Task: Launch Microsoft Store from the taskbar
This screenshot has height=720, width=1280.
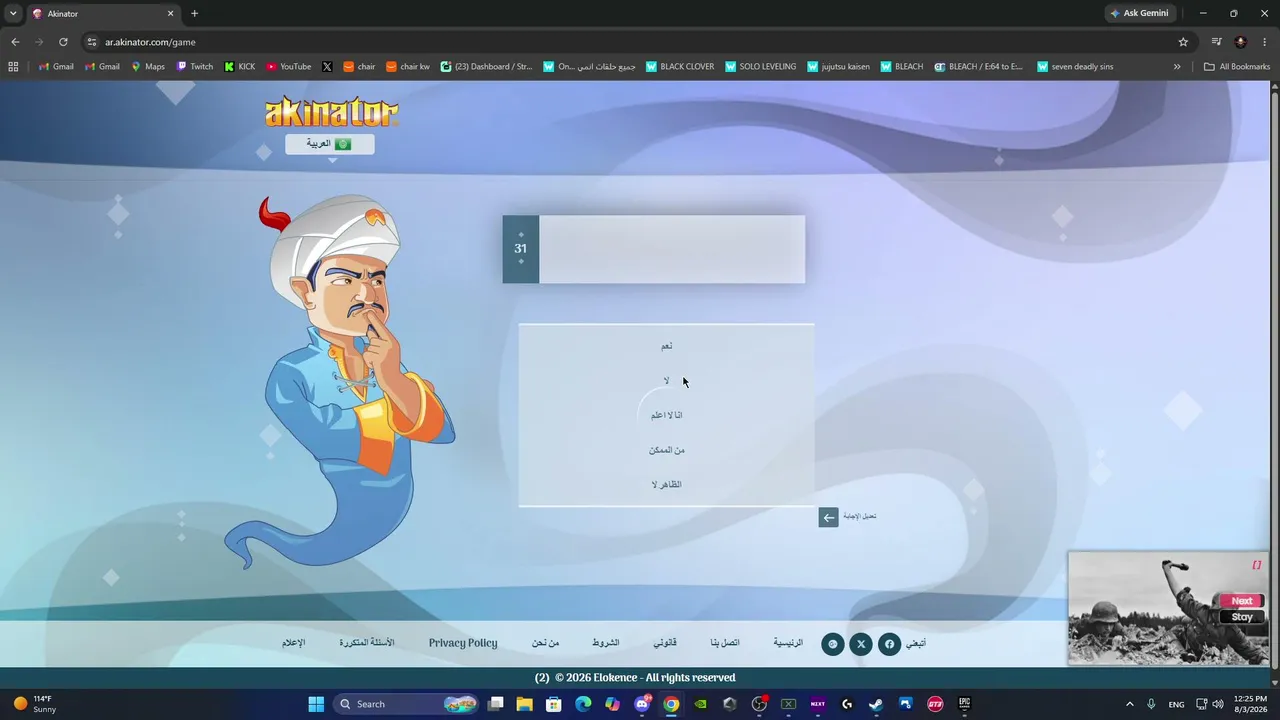Action: point(554,704)
